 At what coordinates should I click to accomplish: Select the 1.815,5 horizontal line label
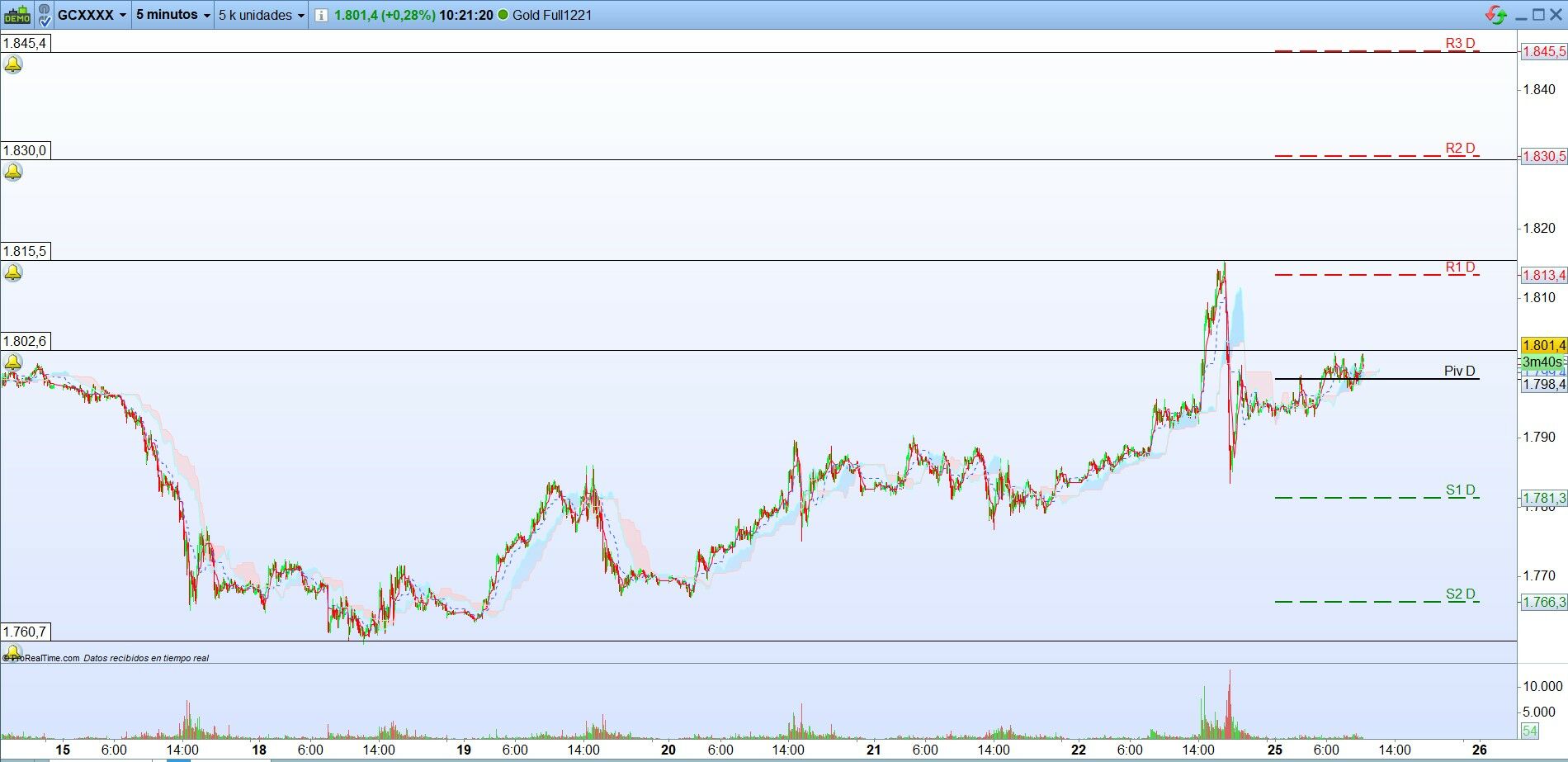[25, 251]
